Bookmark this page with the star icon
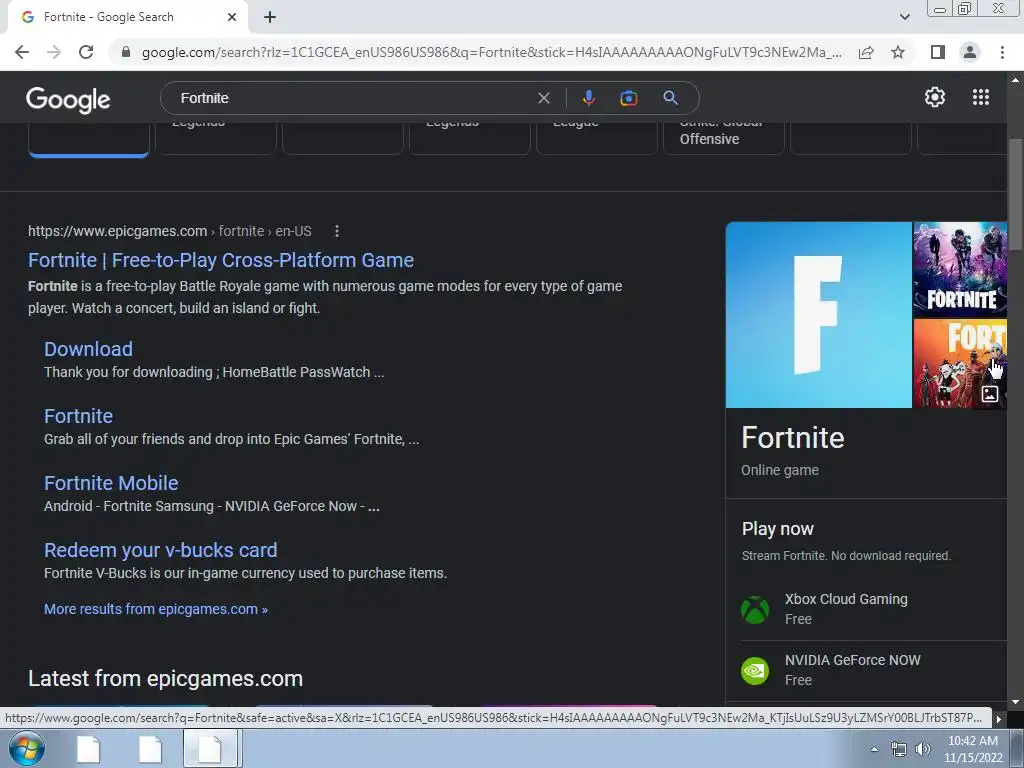Image resolution: width=1024 pixels, height=768 pixels. click(898, 52)
